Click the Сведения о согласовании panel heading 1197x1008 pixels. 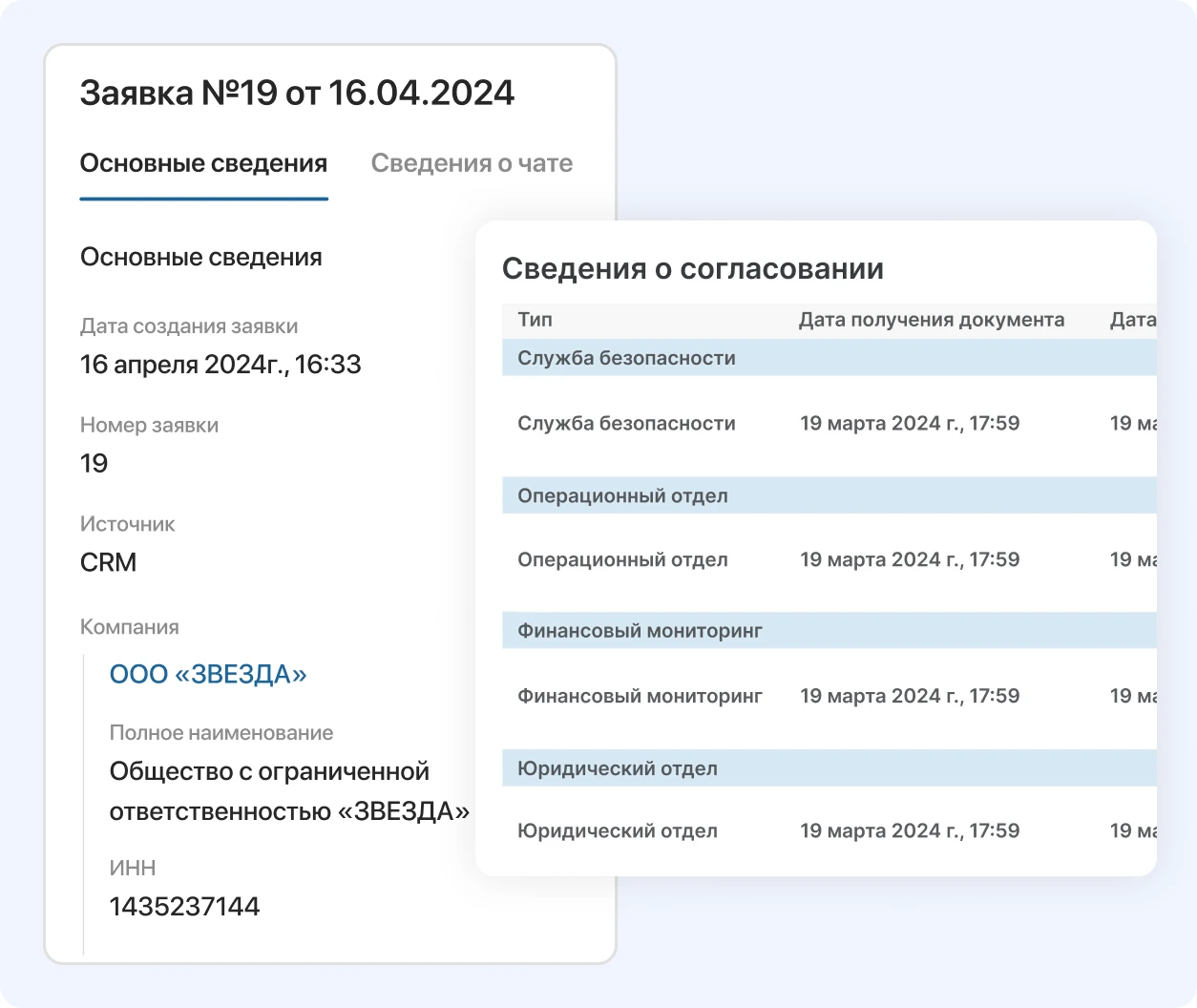pyautogui.click(x=692, y=268)
